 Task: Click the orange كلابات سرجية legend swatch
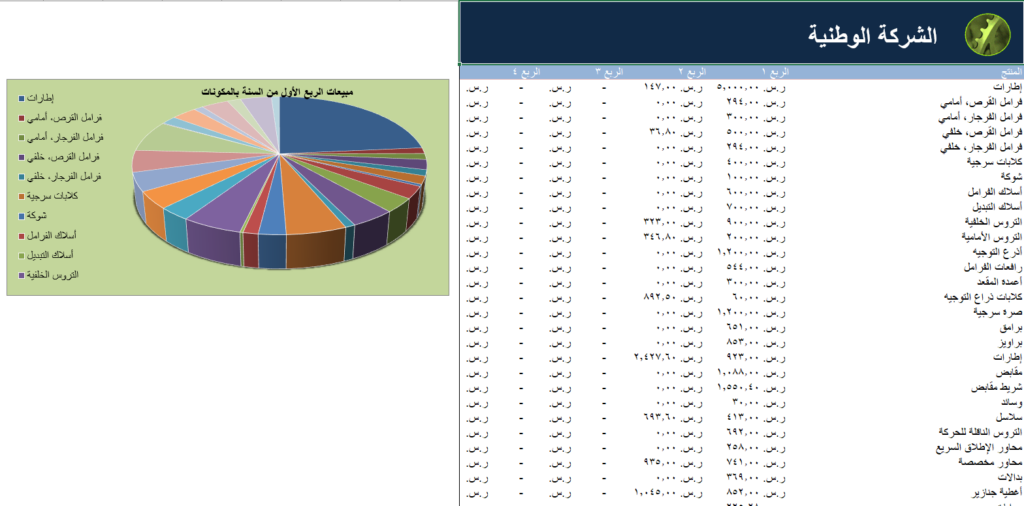pyautogui.click(x=22, y=196)
